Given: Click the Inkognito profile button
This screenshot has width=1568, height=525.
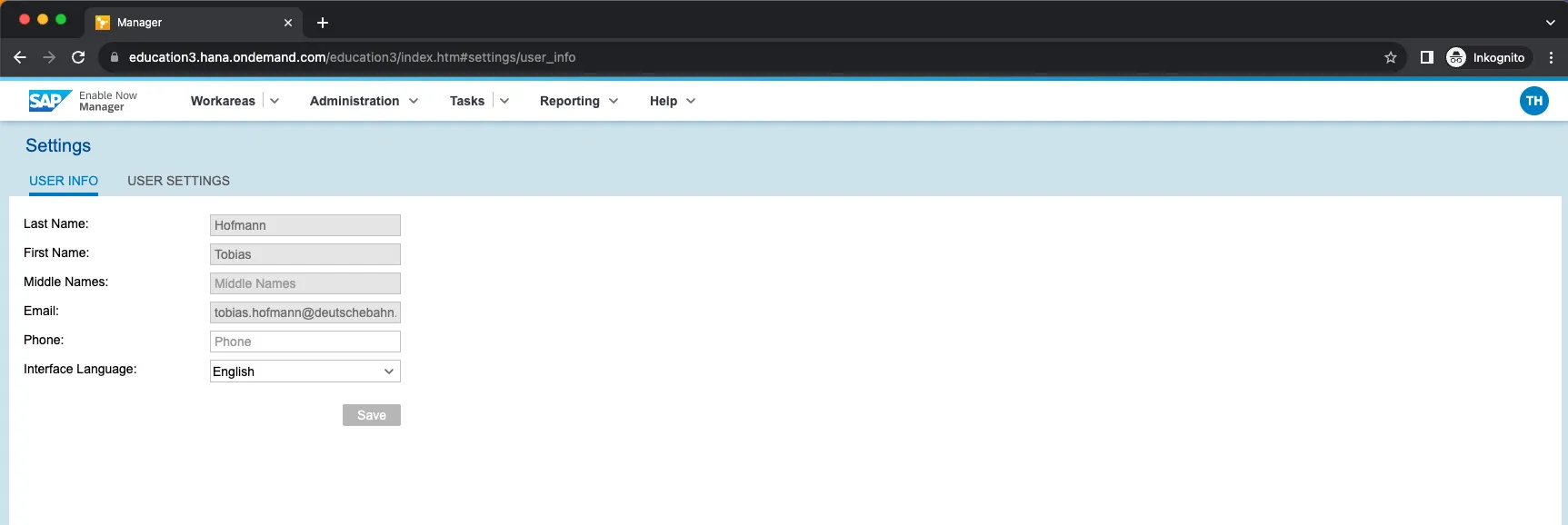Looking at the screenshot, I should point(1488,57).
